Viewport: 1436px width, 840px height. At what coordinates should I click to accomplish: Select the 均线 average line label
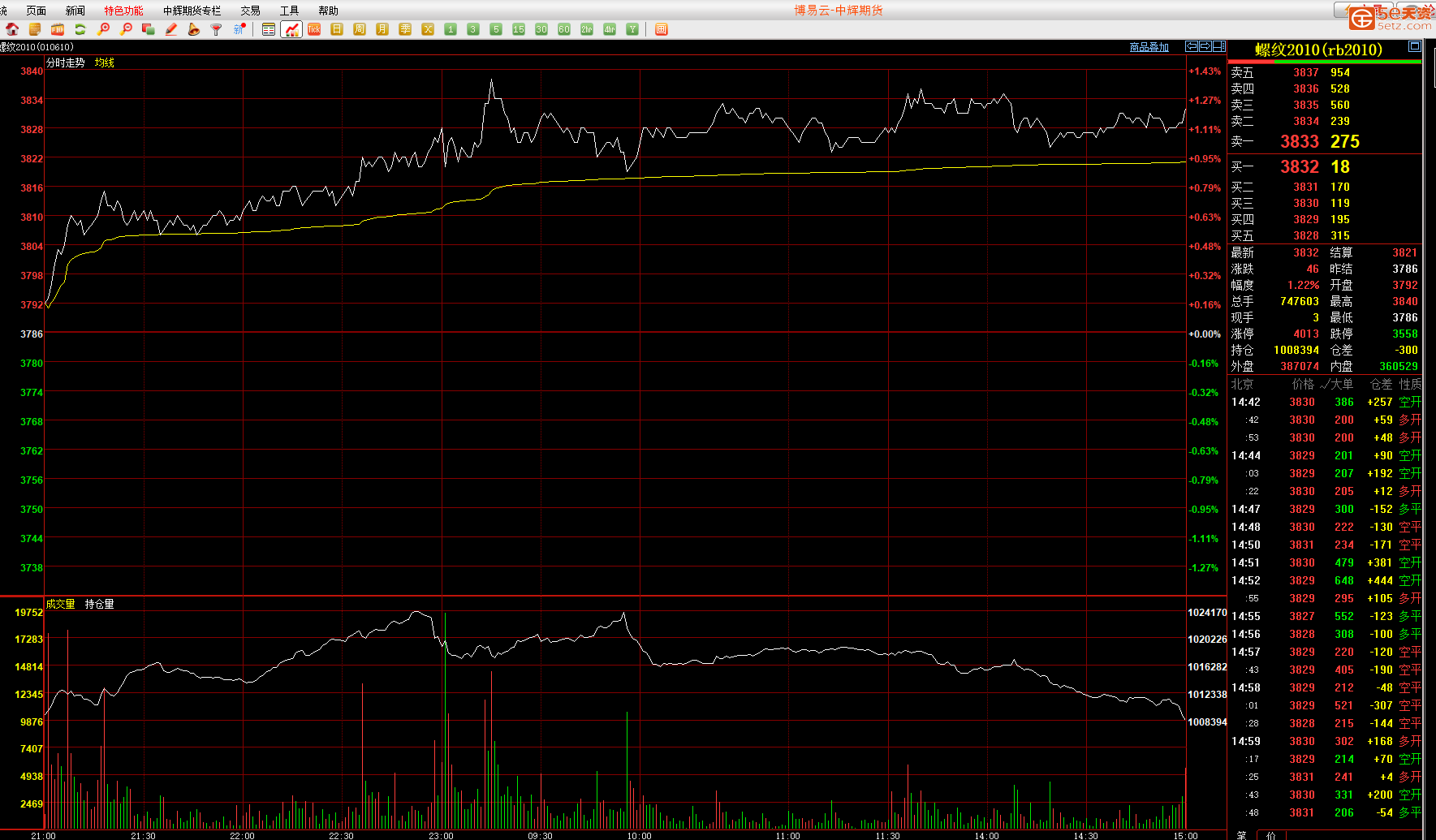tap(105, 62)
